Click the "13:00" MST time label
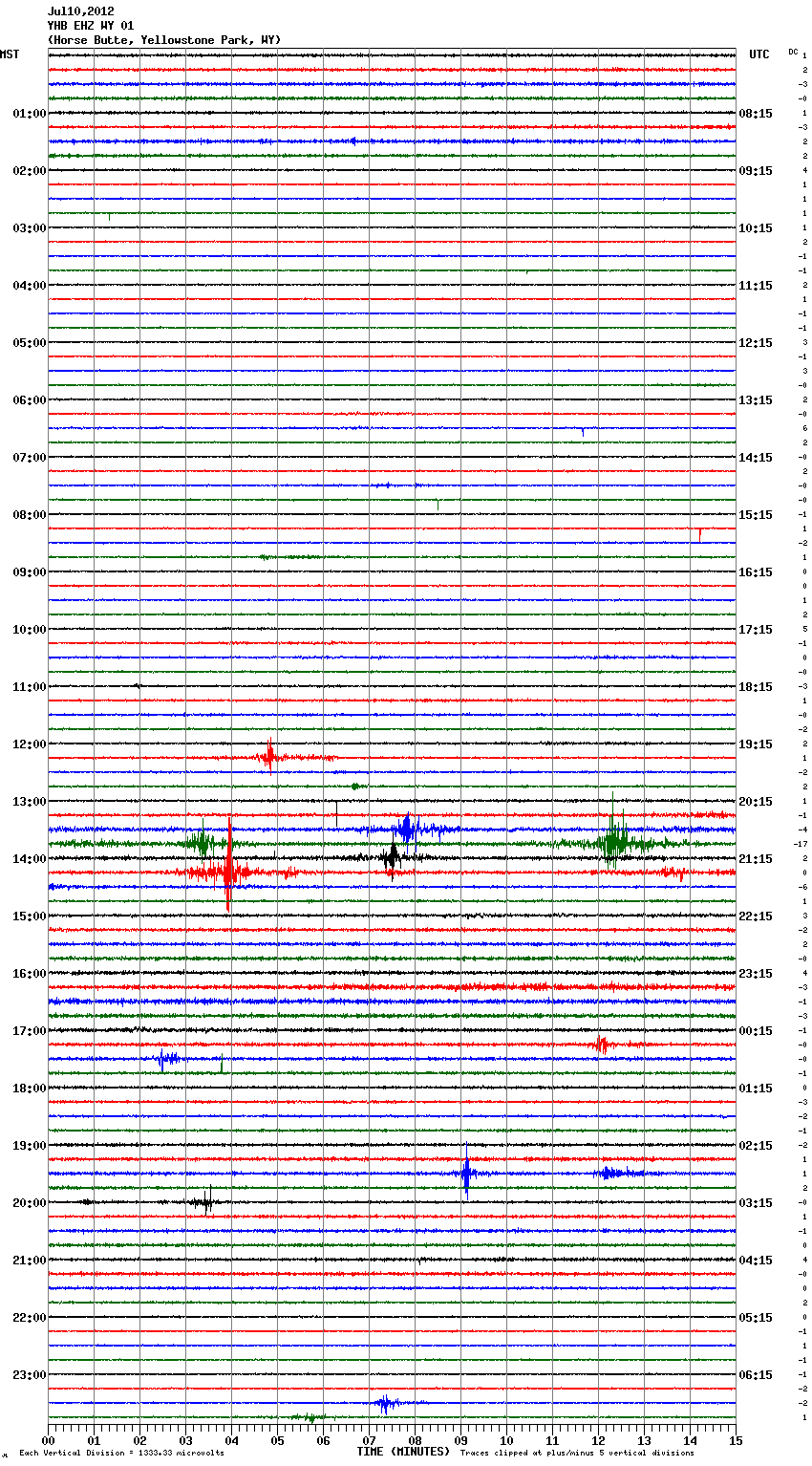Screen dimensions: 812x1466 tap(29, 802)
